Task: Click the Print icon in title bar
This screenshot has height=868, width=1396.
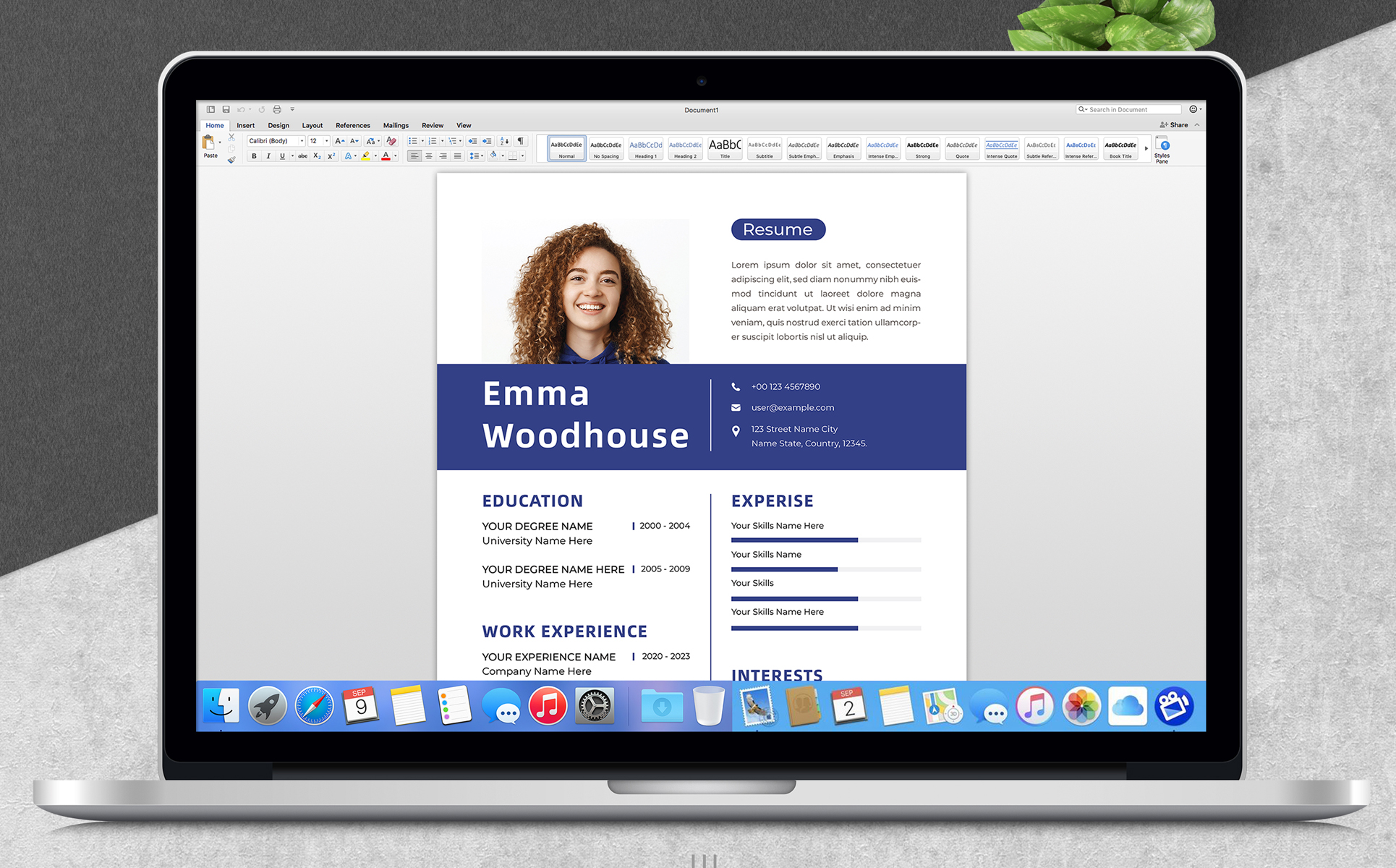Action: (x=277, y=110)
